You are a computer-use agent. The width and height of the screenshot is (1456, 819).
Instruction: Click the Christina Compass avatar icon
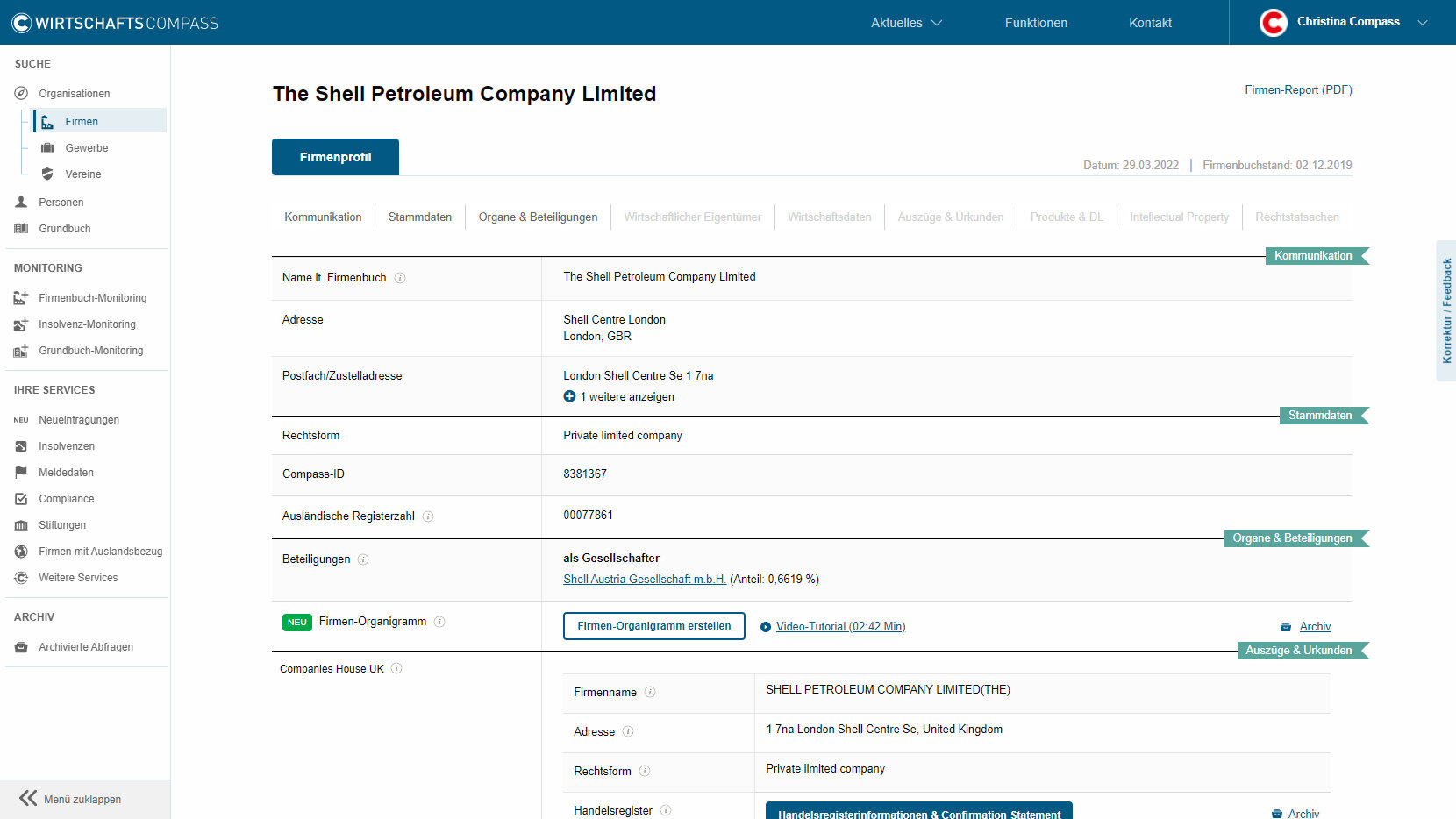(x=1273, y=22)
